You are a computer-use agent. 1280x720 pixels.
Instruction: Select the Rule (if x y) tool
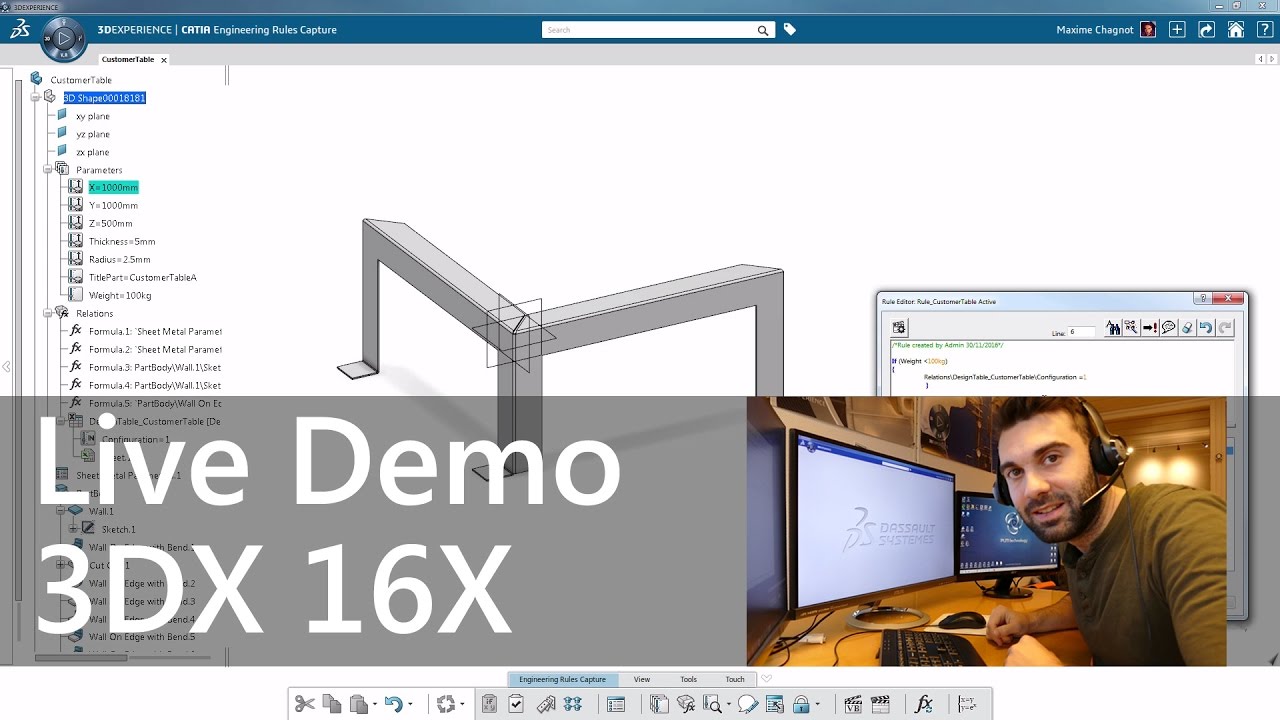pyautogui.click(x=489, y=704)
